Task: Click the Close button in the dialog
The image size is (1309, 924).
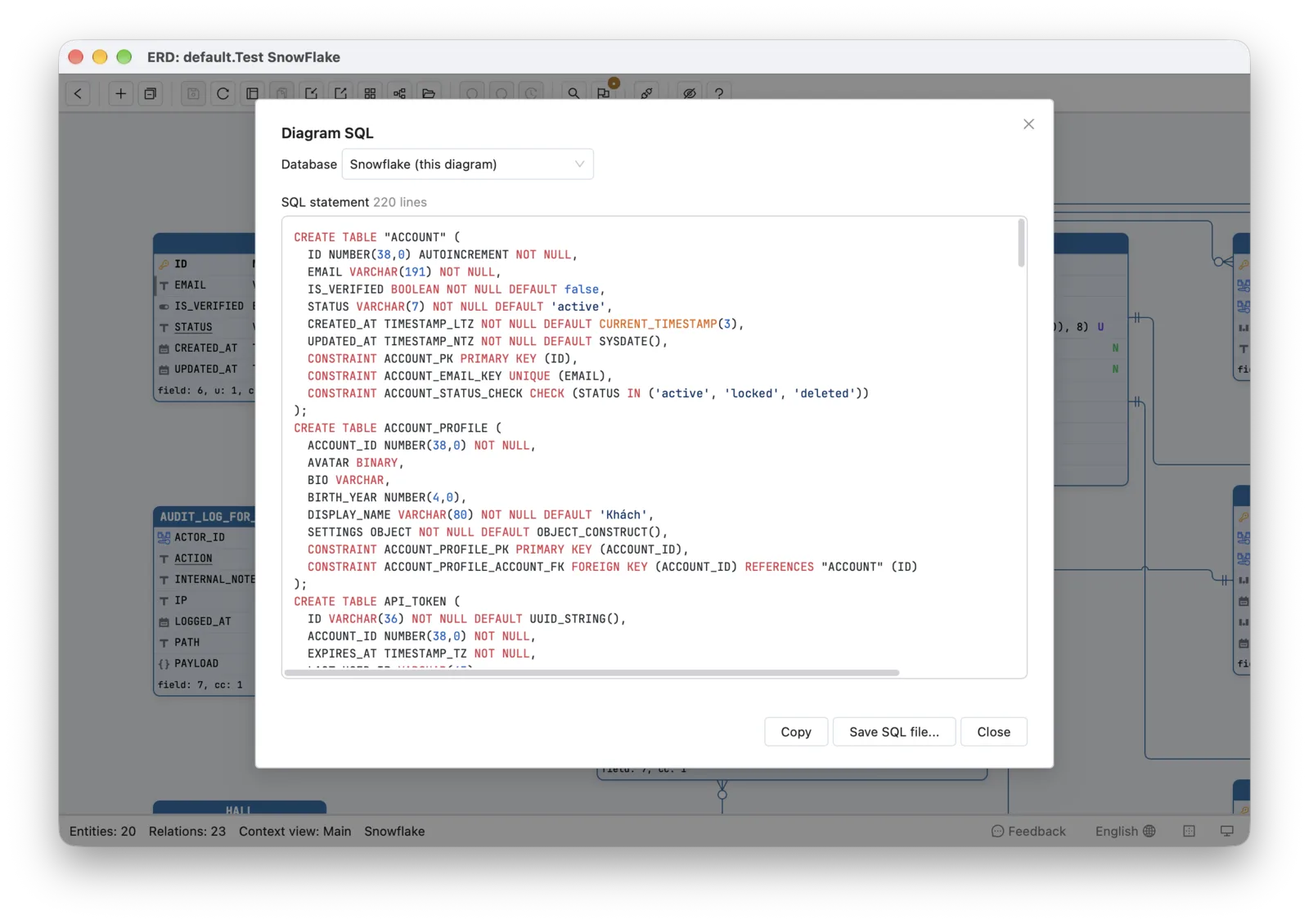Action: pyautogui.click(x=993, y=732)
